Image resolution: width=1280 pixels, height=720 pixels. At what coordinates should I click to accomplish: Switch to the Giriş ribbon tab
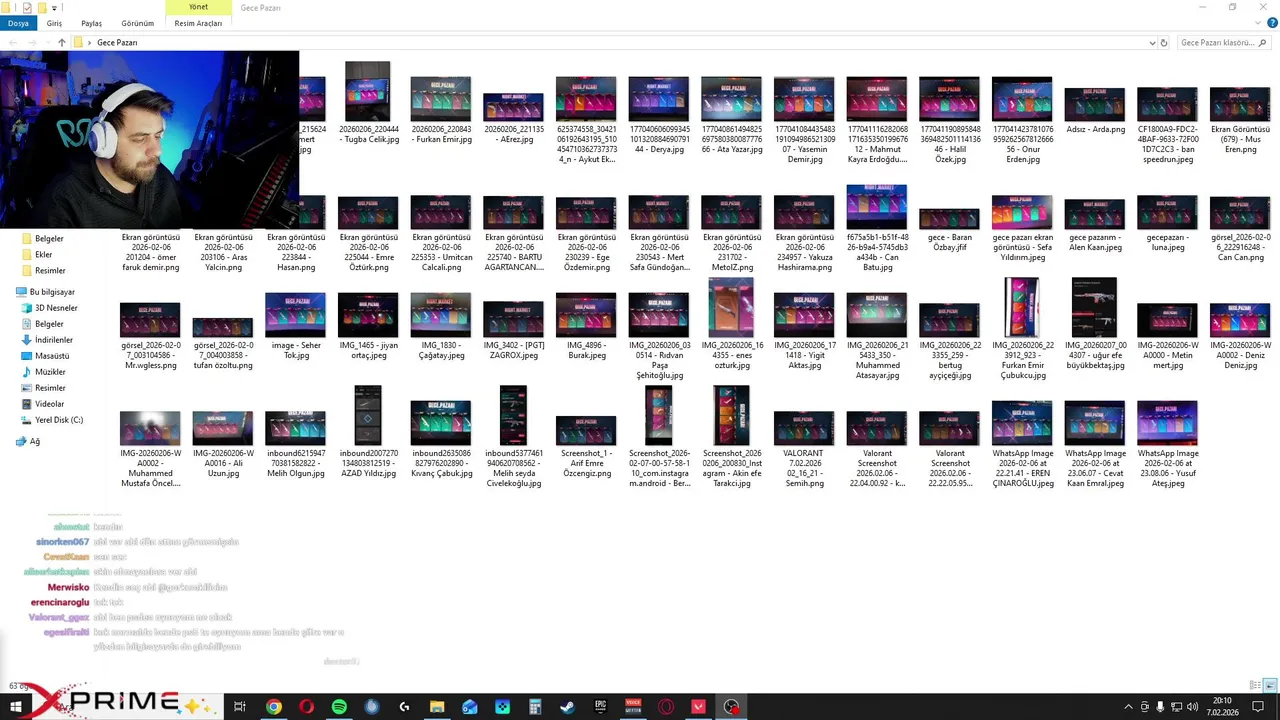pyautogui.click(x=54, y=23)
